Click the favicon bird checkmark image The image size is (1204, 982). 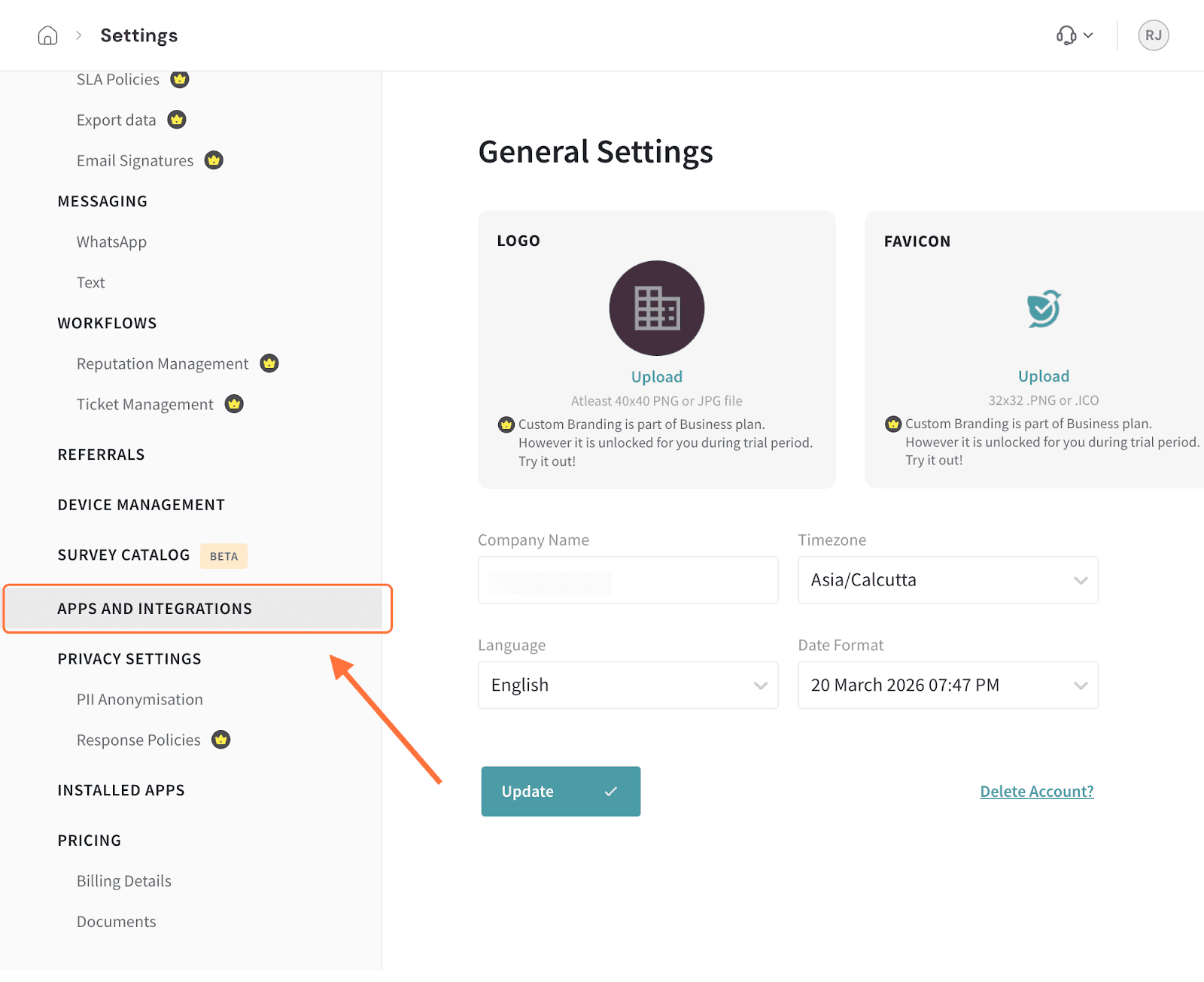coord(1043,309)
